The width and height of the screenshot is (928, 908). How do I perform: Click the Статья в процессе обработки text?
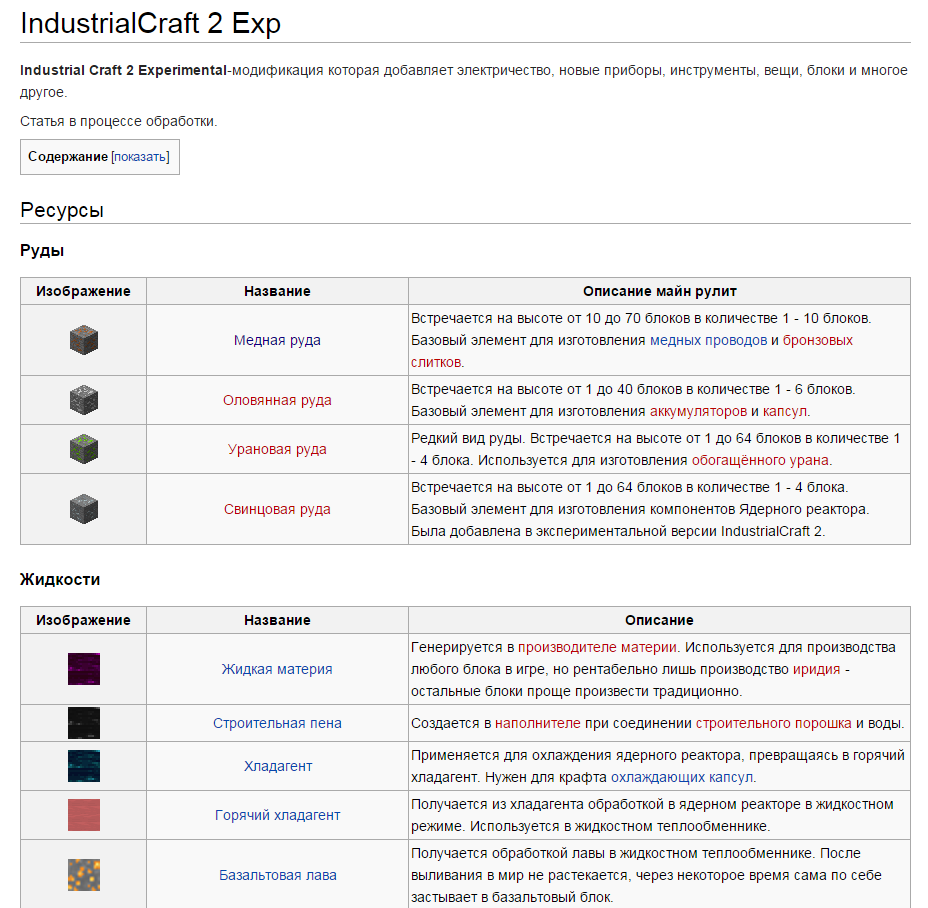pos(118,121)
